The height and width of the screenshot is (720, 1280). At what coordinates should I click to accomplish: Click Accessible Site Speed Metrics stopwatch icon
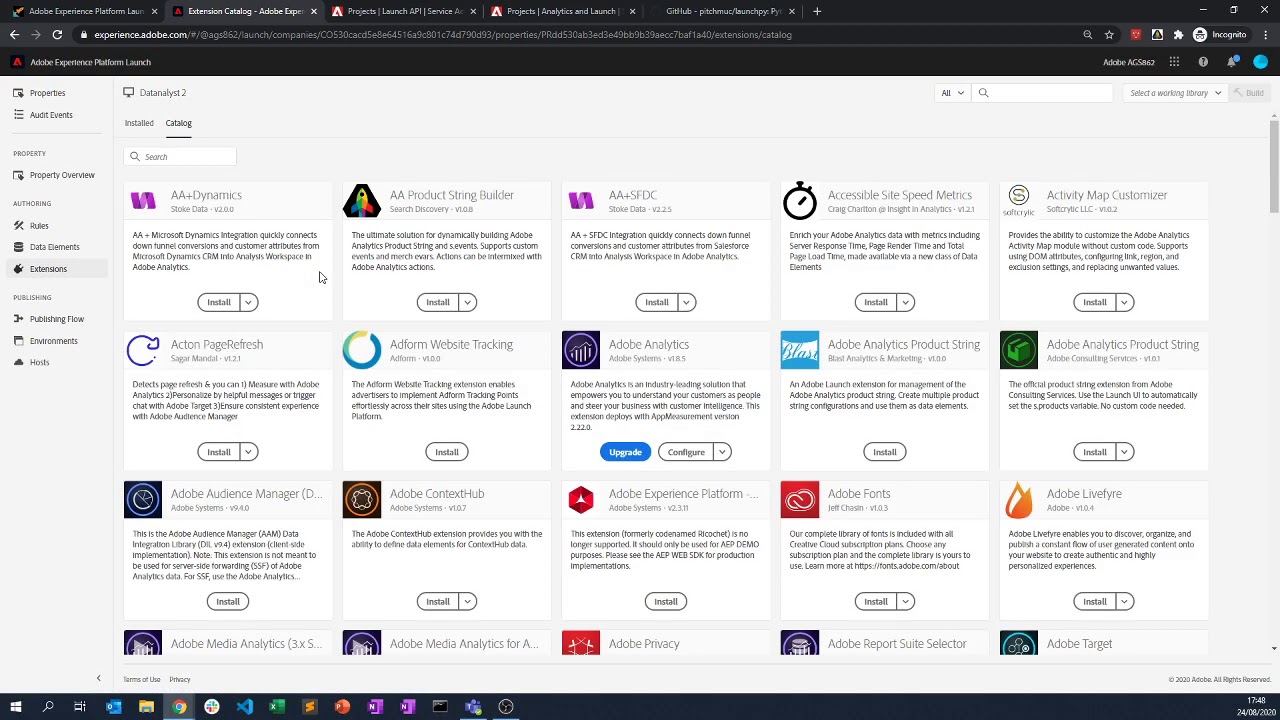[x=800, y=201]
